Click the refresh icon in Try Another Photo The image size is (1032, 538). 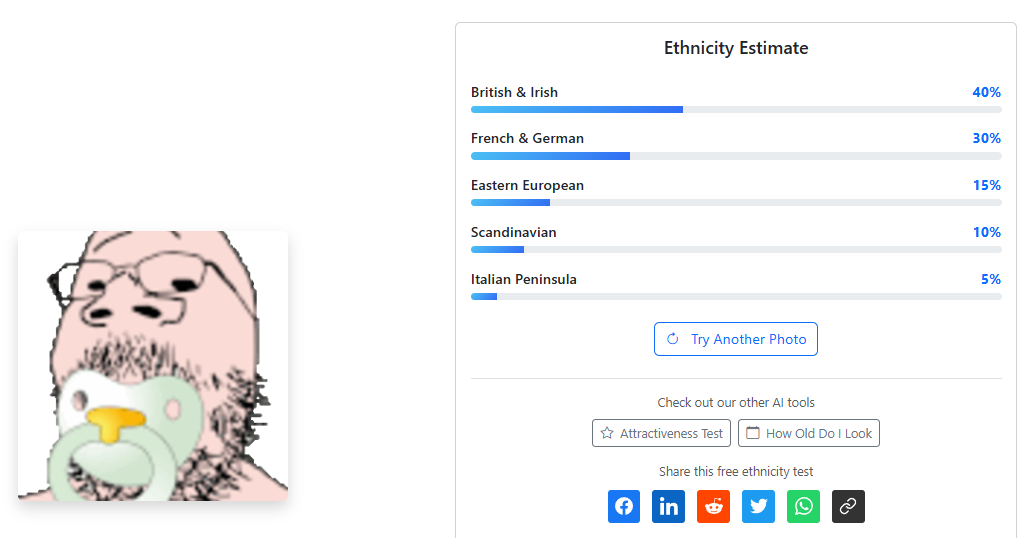click(x=673, y=339)
